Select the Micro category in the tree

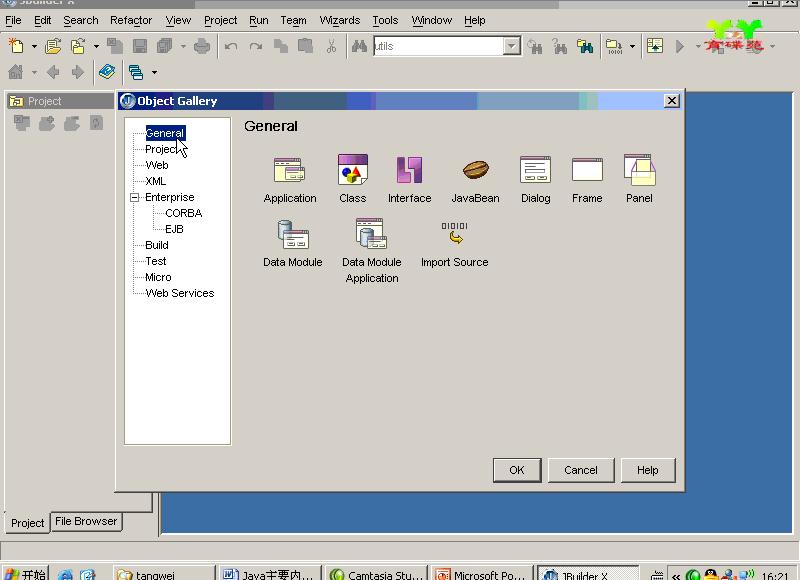point(158,278)
